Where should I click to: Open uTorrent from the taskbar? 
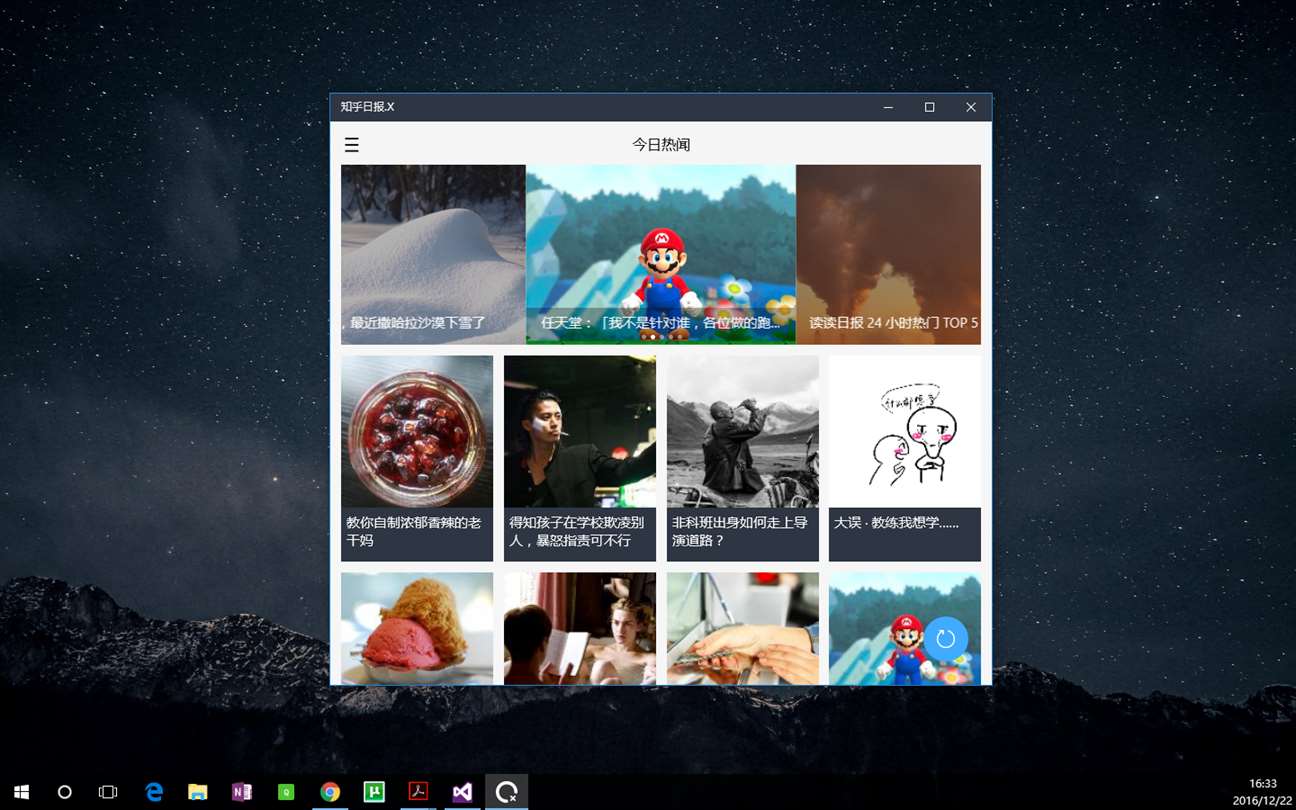click(374, 792)
